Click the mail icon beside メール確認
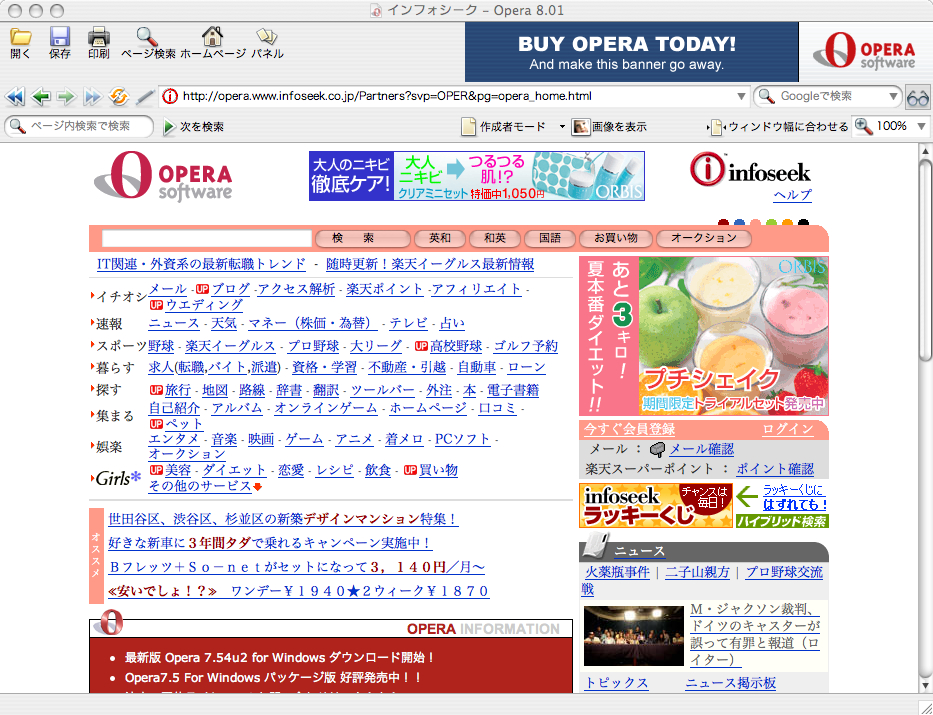This screenshot has width=933, height=715. click(658, 449)
